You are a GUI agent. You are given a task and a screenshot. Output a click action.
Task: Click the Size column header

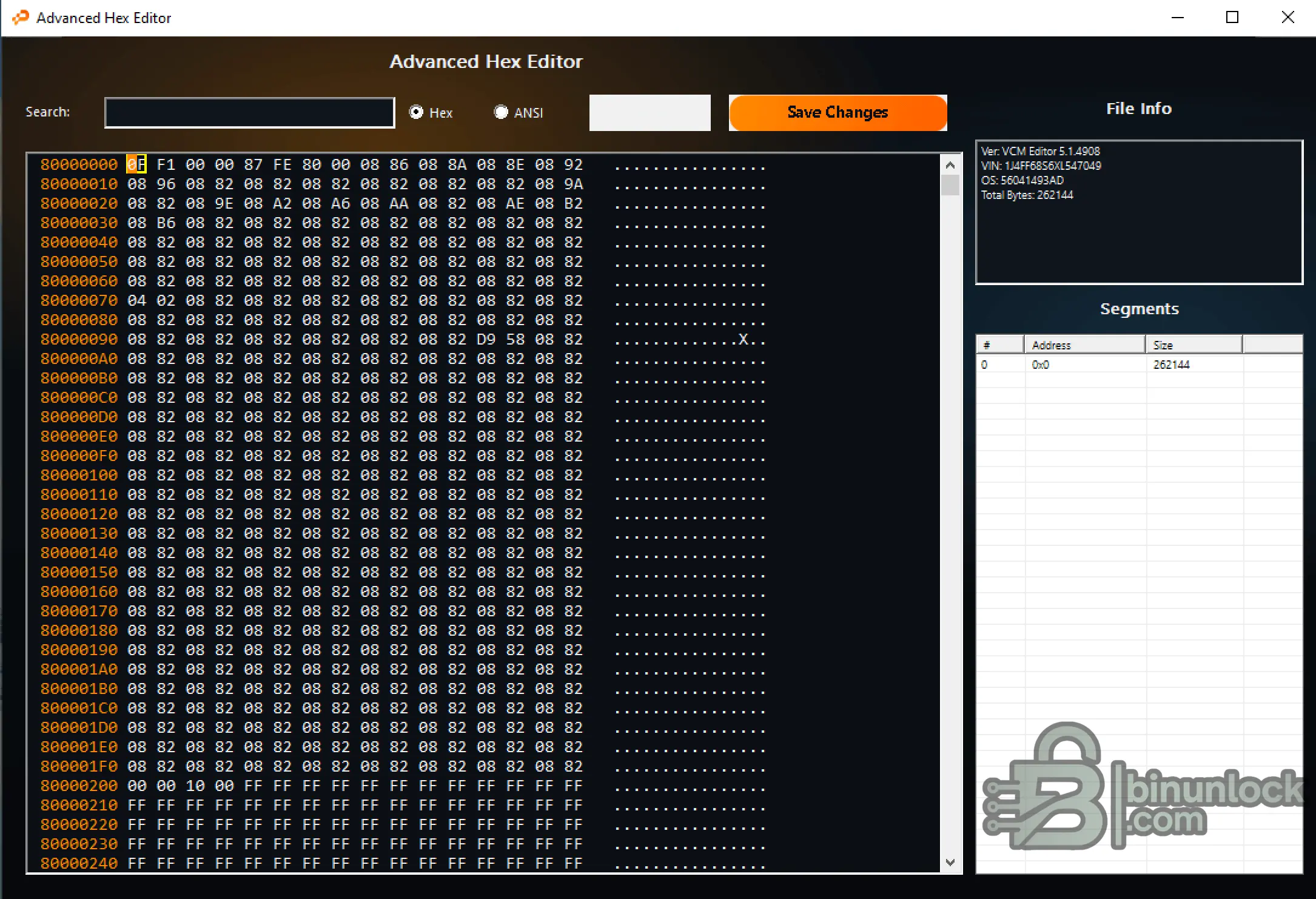click(1193, 345)
